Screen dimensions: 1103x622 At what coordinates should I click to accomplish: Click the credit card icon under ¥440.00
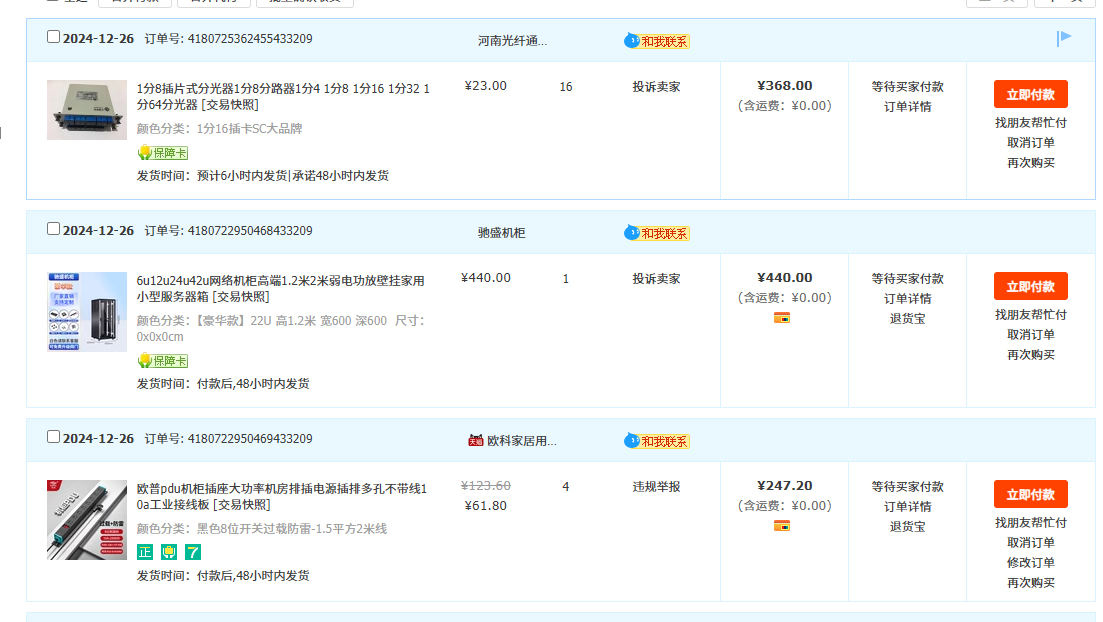[782, 318]
